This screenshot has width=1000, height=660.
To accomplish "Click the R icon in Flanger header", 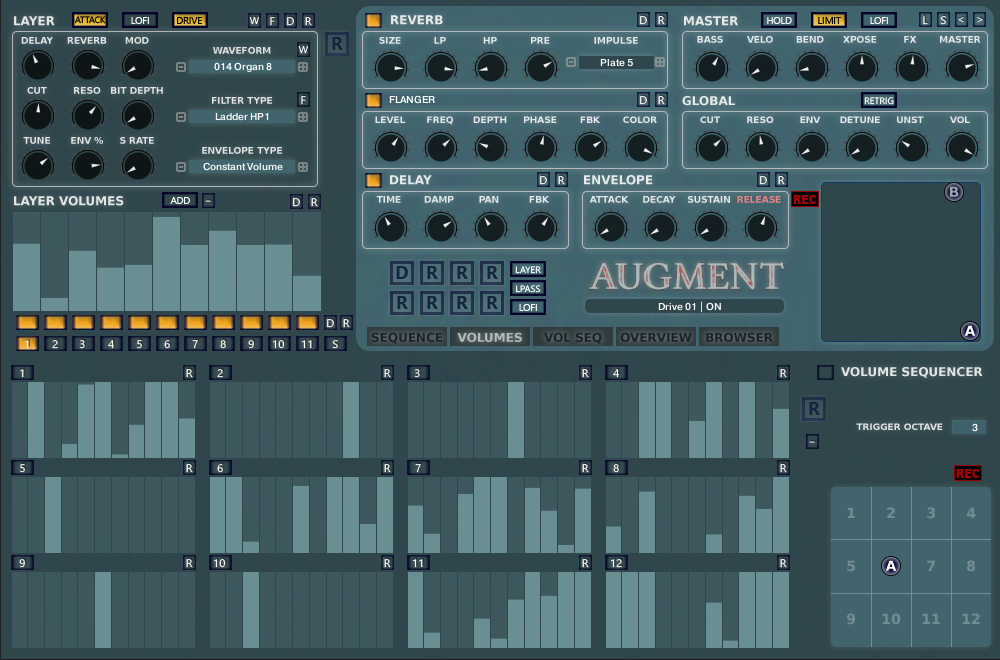I will coord(660,100).
